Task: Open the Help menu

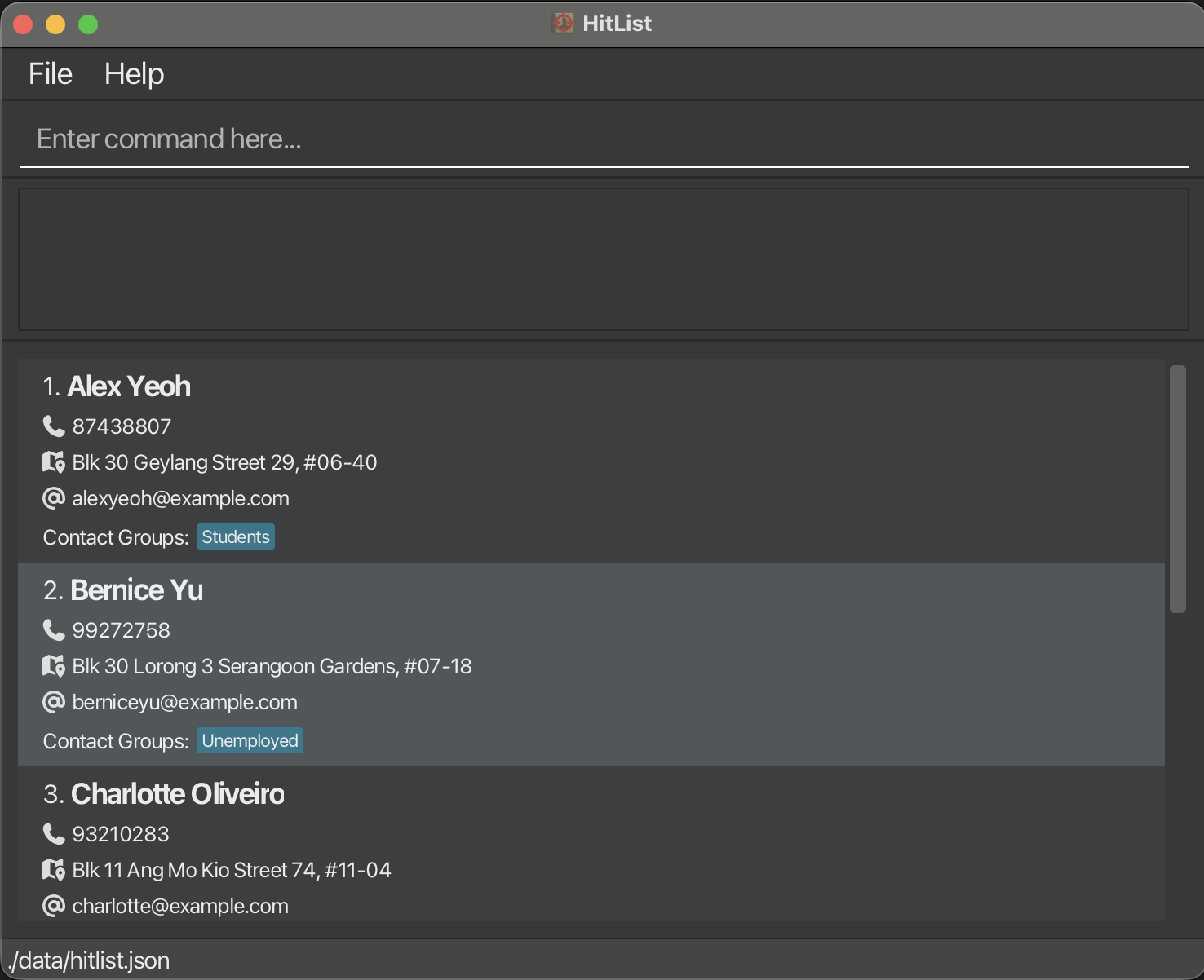Action: [x=135, y=74]
